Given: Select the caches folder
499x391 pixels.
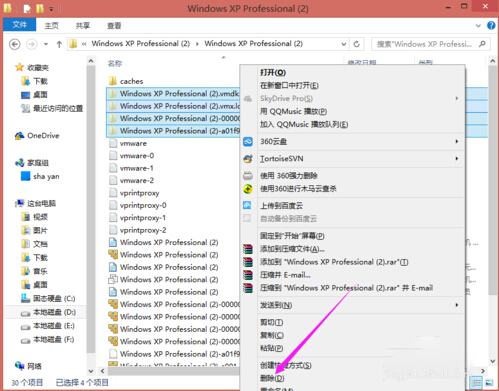Looking at the screenshot, I should pyautogui.click(x=131, y=81).
